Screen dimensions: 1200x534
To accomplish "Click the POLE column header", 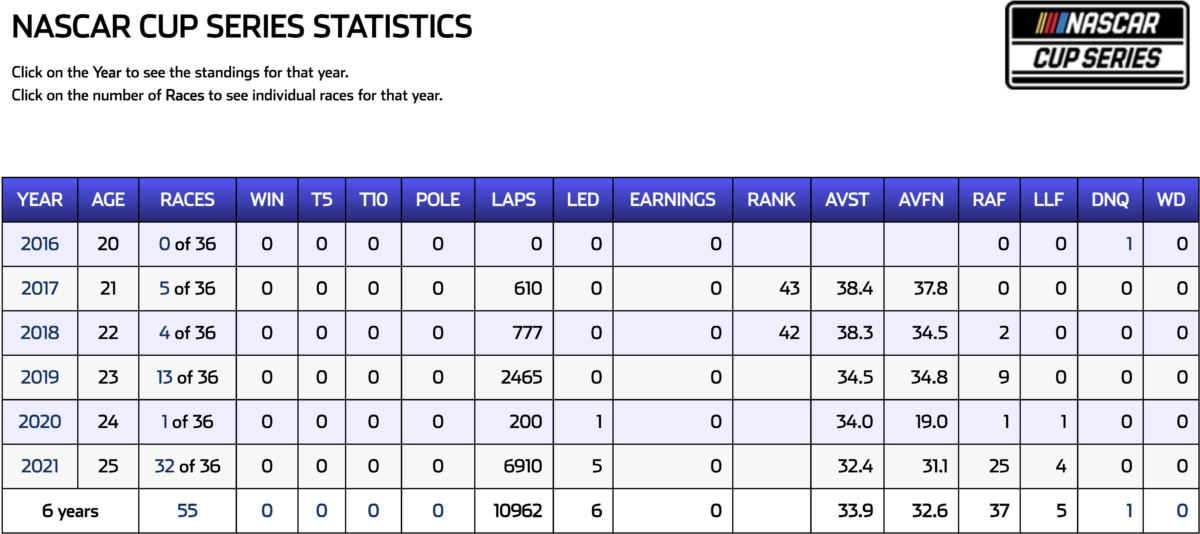I will point(438,199).
